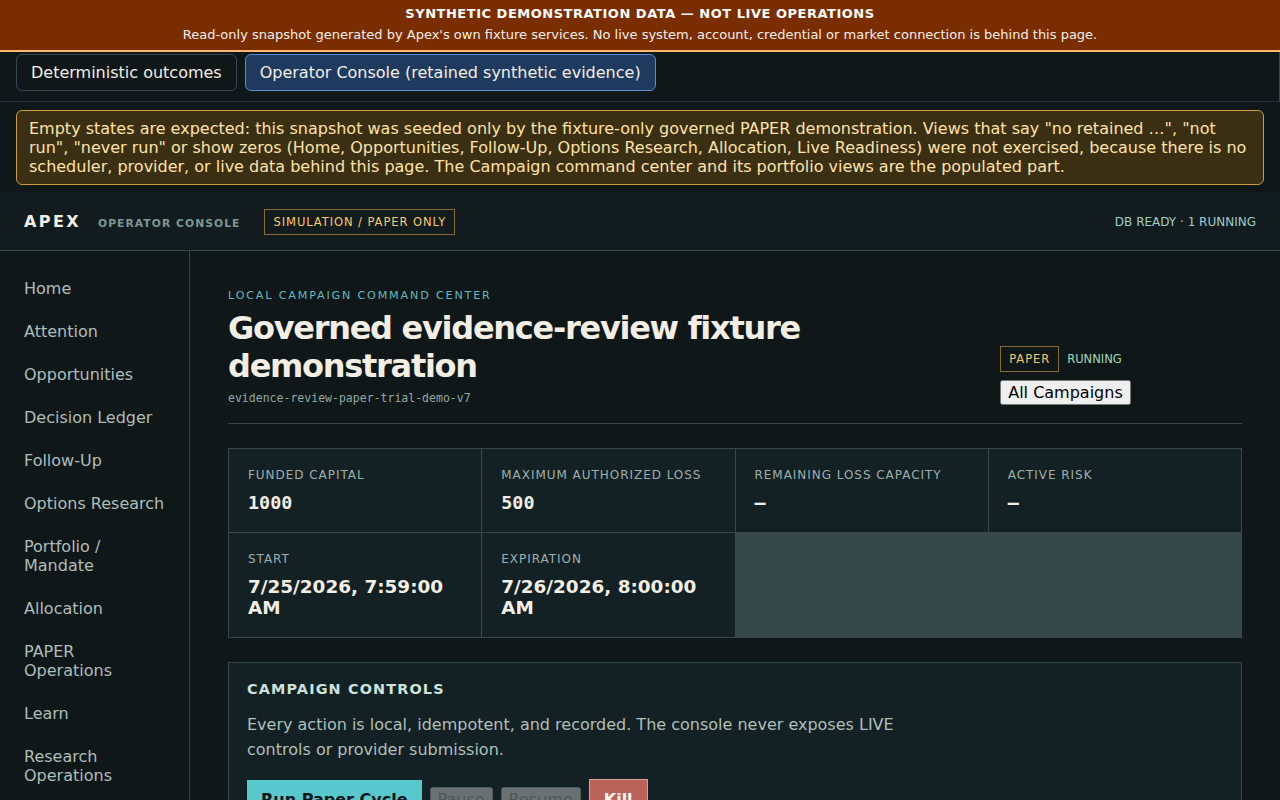1280x800 pixels.
Task: Open the Operator Console retained synthetic evidence tab
Action: (x=450, y=73)
